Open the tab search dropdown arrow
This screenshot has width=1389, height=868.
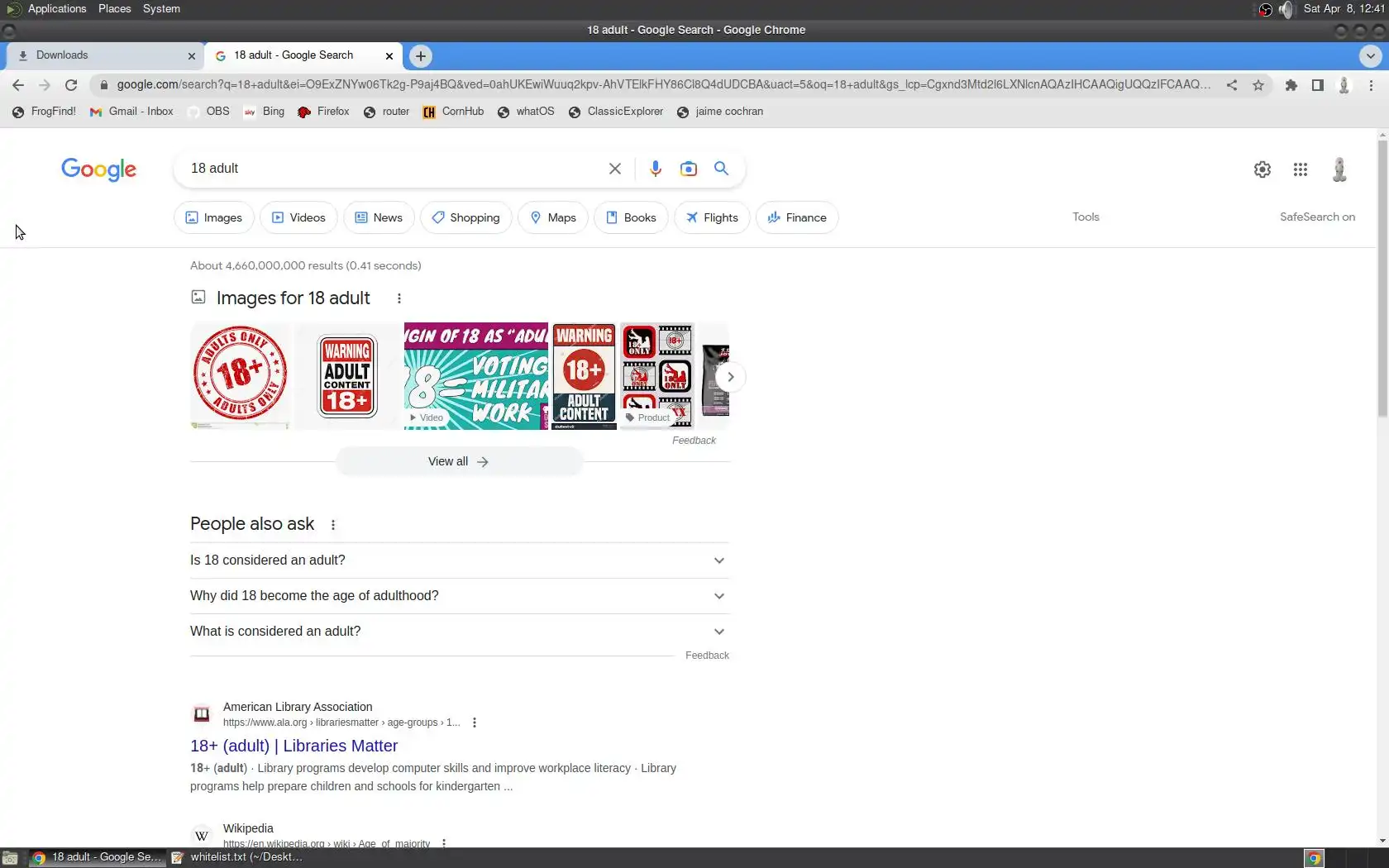coord(1371,56)
